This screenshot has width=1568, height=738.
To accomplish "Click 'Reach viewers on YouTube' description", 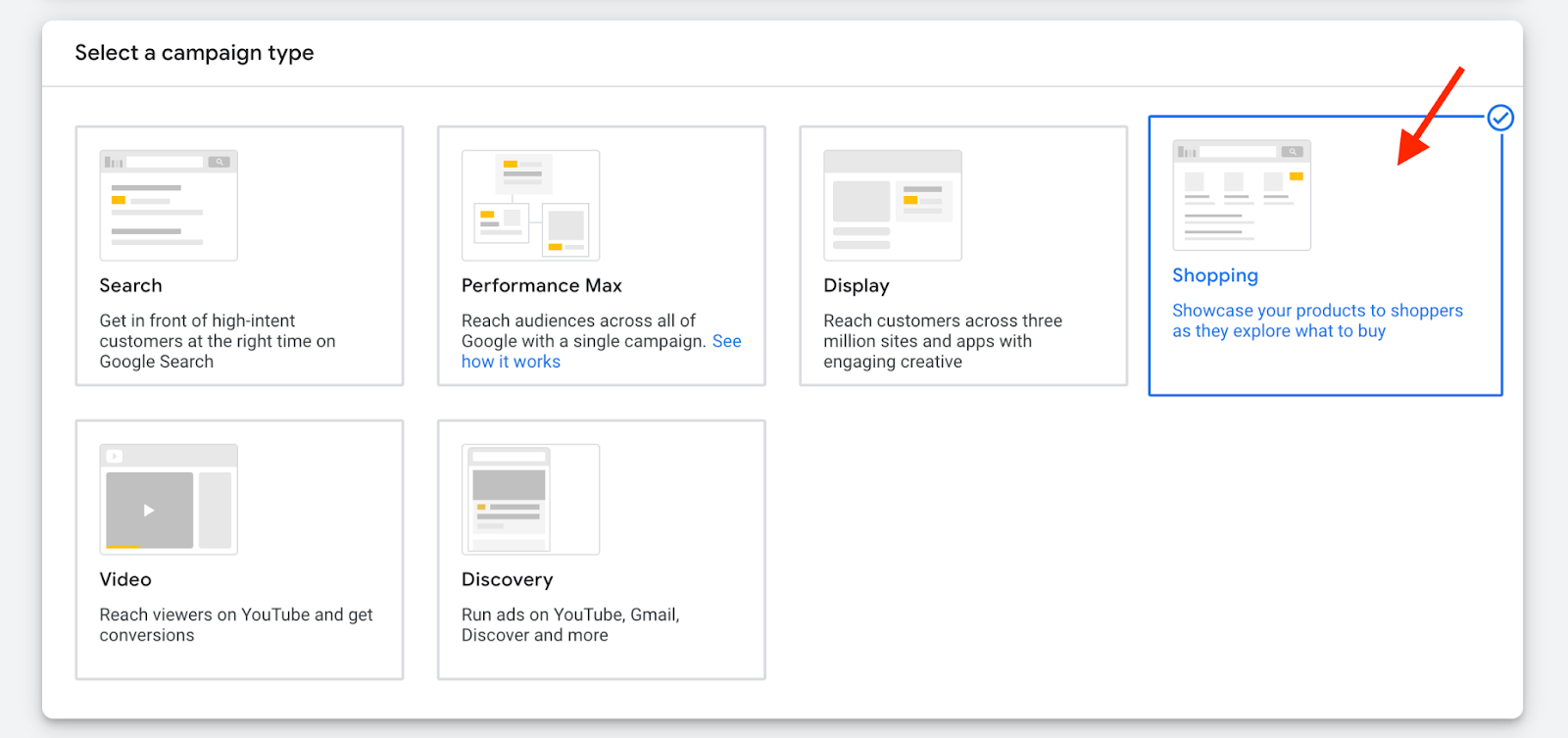I will pos(236,624).
